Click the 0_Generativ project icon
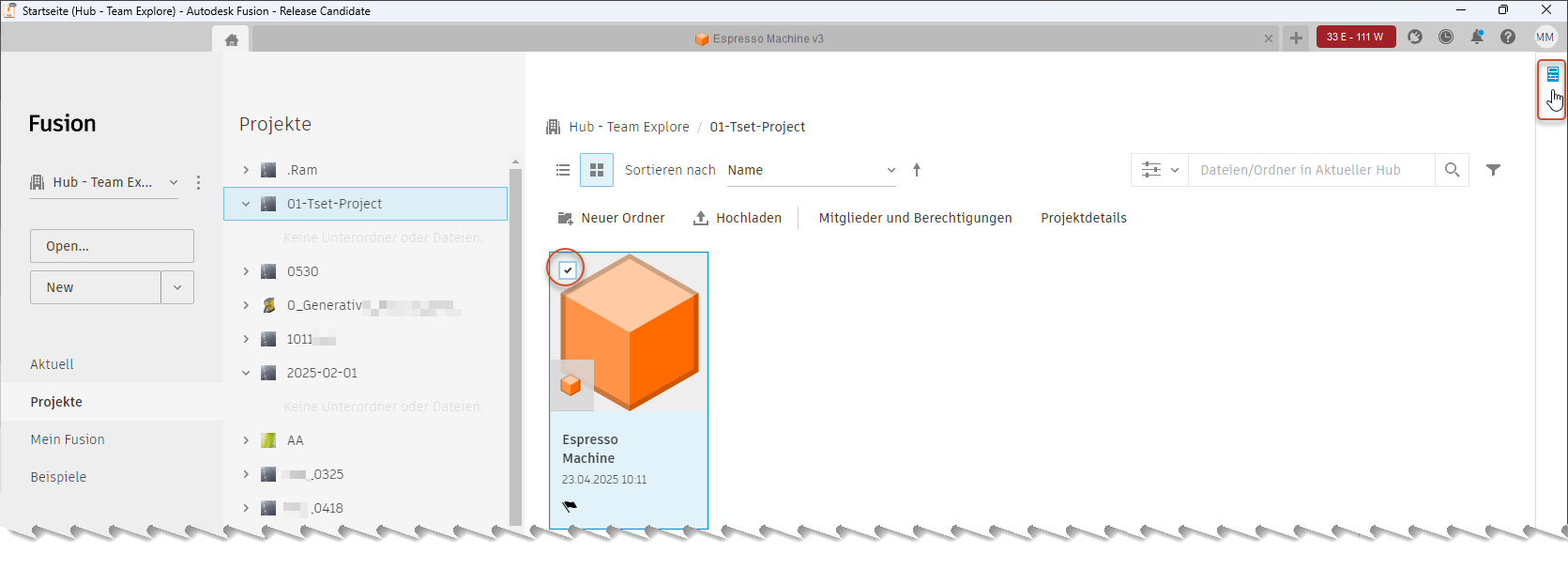Screen dimensions: 1568x569 (x=268, y=305)
